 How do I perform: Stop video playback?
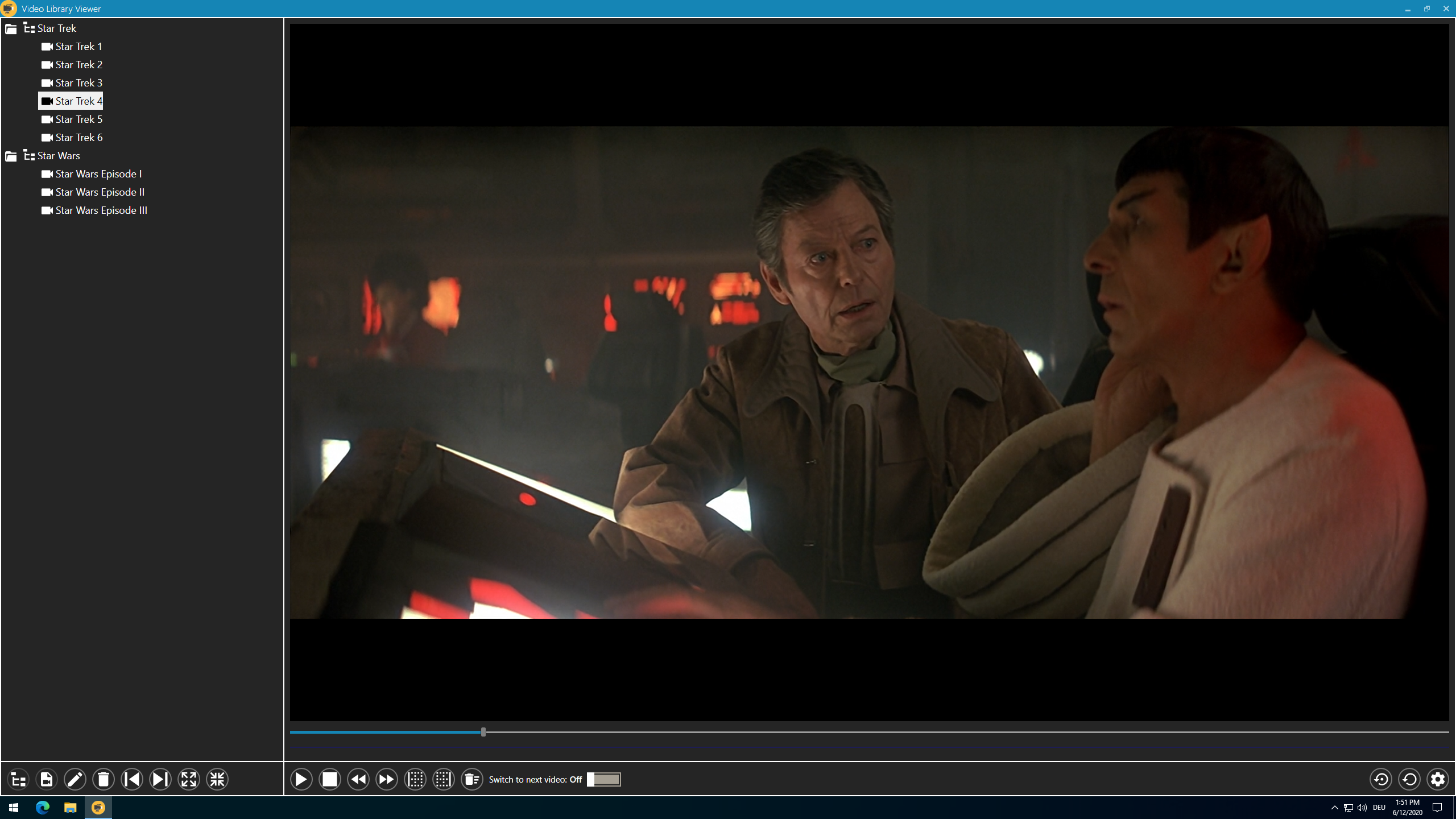[330, 779]
